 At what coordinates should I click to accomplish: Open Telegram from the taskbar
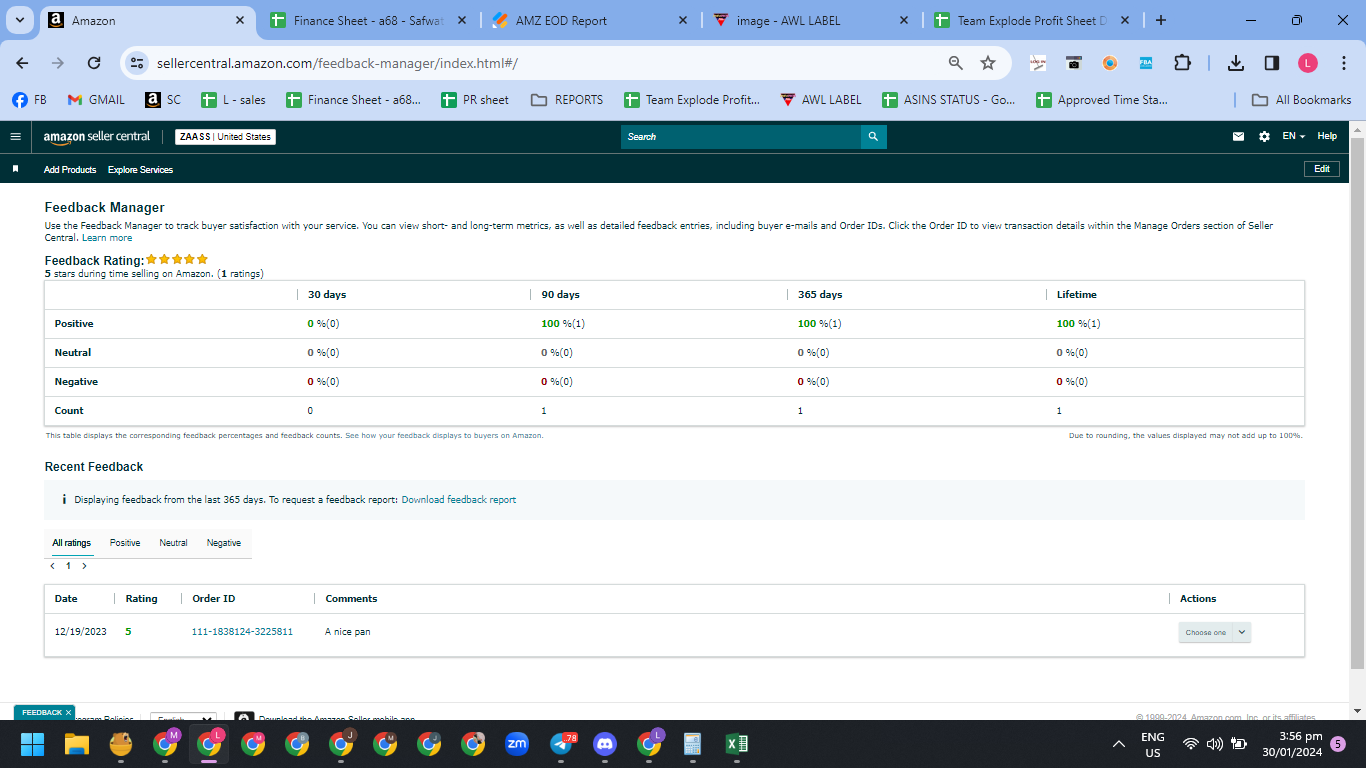point(561,744)
